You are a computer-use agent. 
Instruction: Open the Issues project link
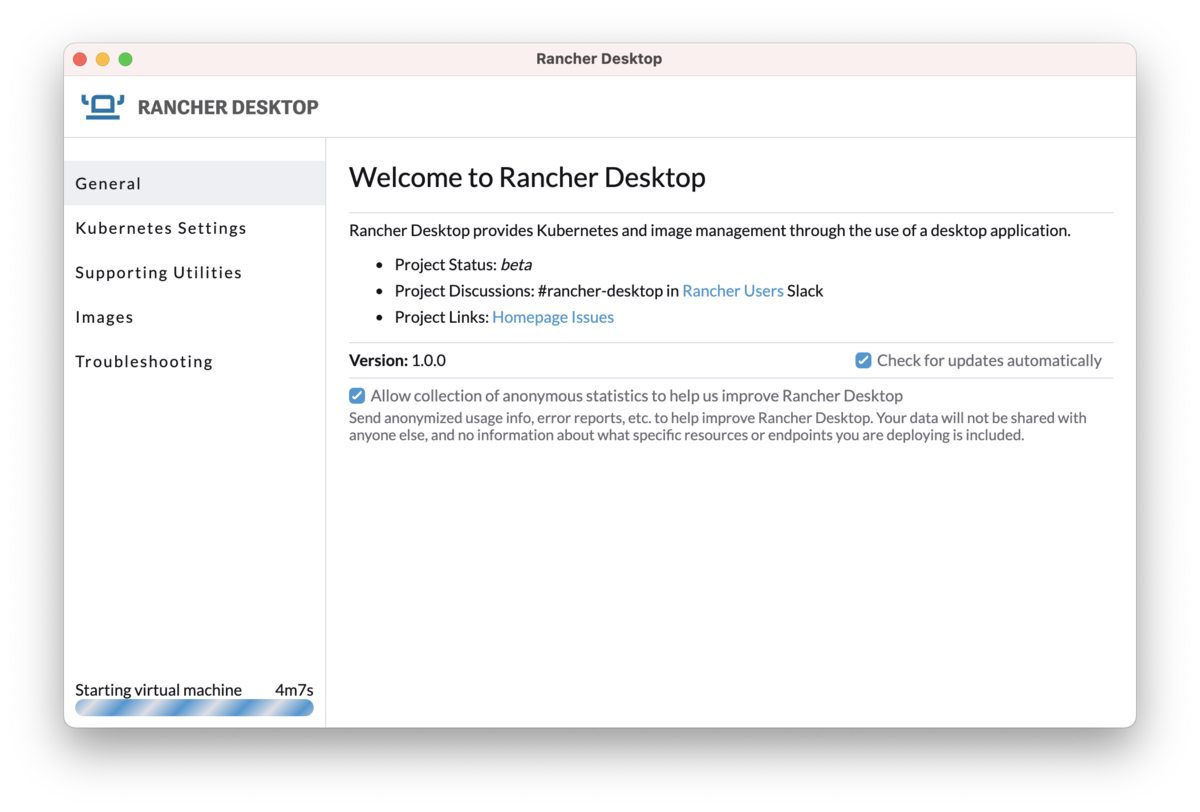[593, 317]
